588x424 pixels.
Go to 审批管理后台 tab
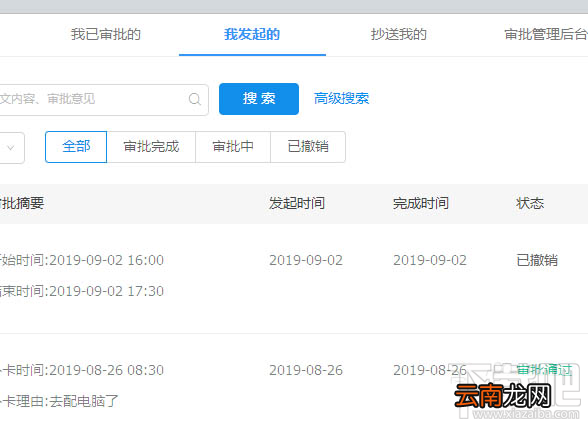(x=546, y=34)
